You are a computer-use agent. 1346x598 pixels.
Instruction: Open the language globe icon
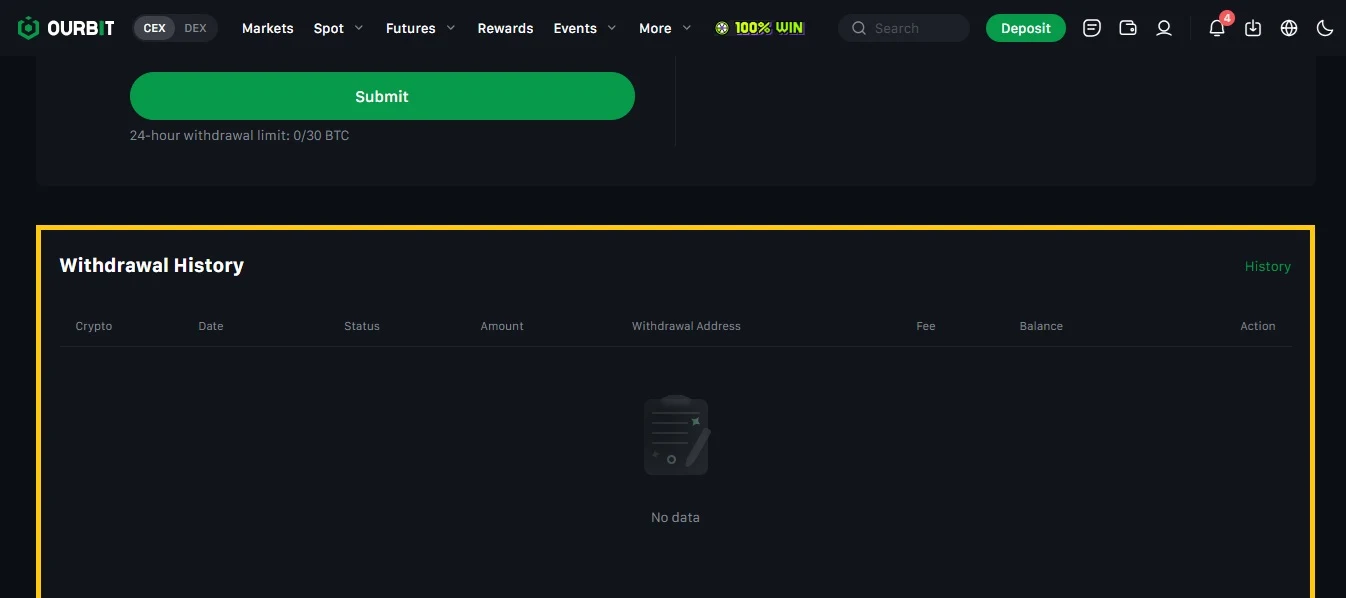click(x=1289, y=28)
